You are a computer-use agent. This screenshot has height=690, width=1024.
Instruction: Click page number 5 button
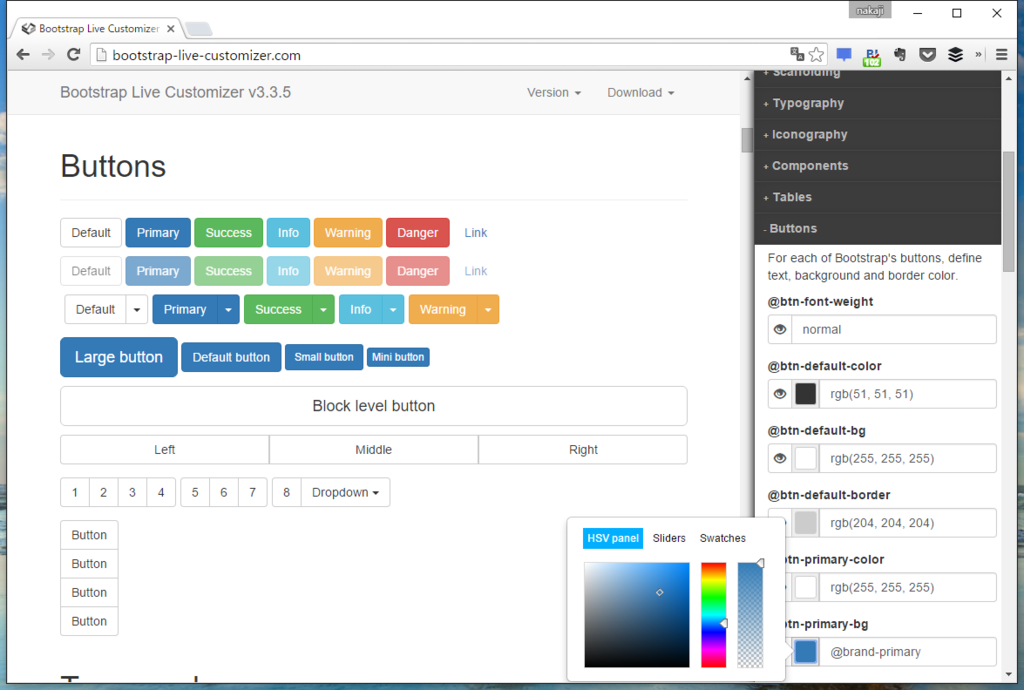pos(195,493)
